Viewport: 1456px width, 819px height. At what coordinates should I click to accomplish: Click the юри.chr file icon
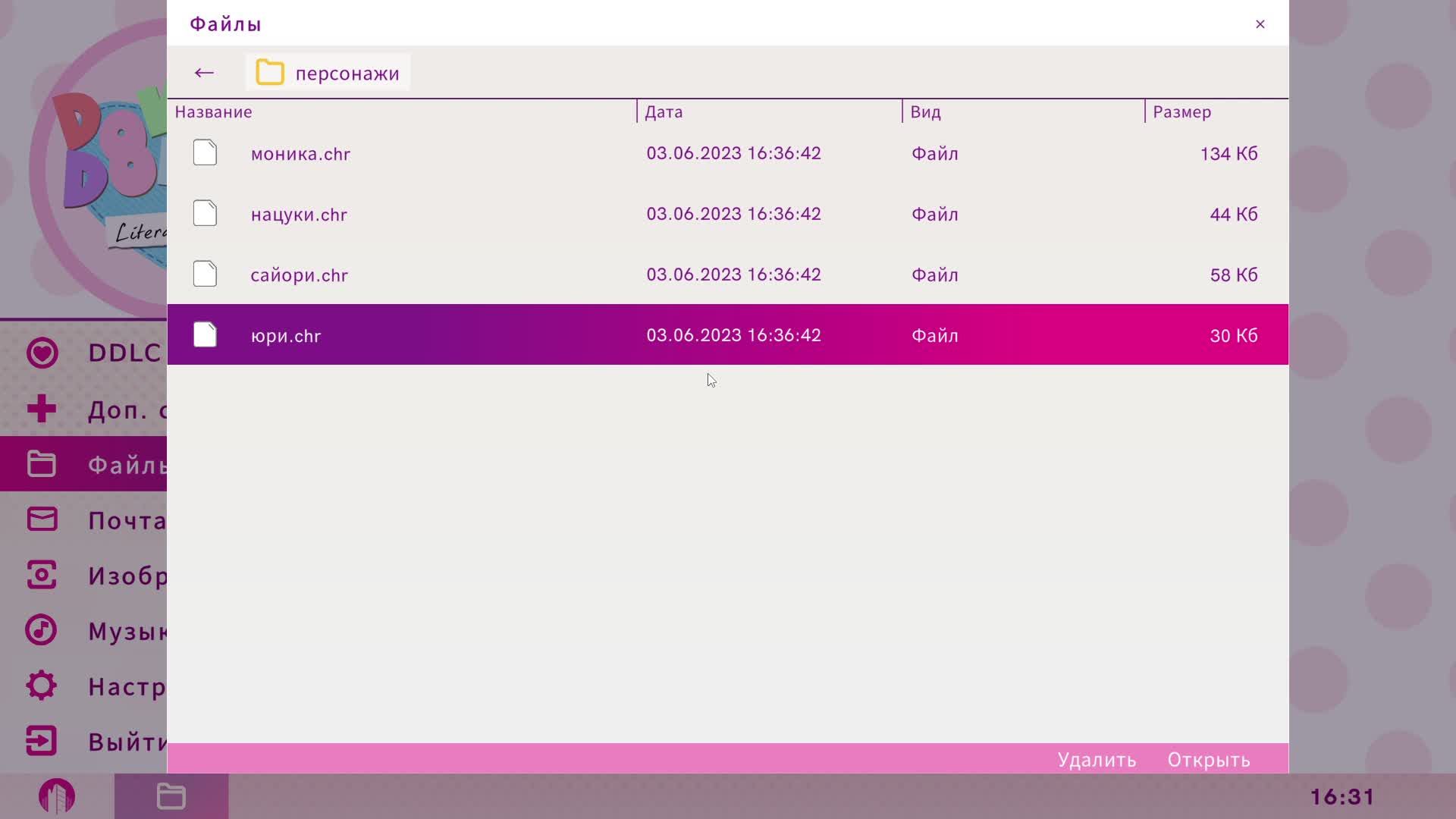pos(205,335)
